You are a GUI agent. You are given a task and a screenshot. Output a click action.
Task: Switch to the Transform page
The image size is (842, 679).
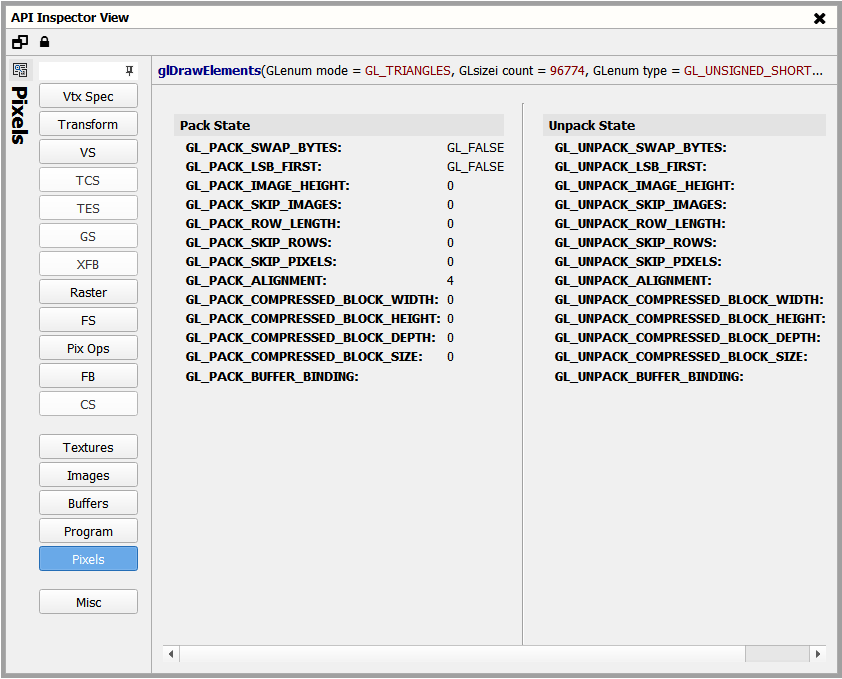pyautogui.click(x=88, y=124)
